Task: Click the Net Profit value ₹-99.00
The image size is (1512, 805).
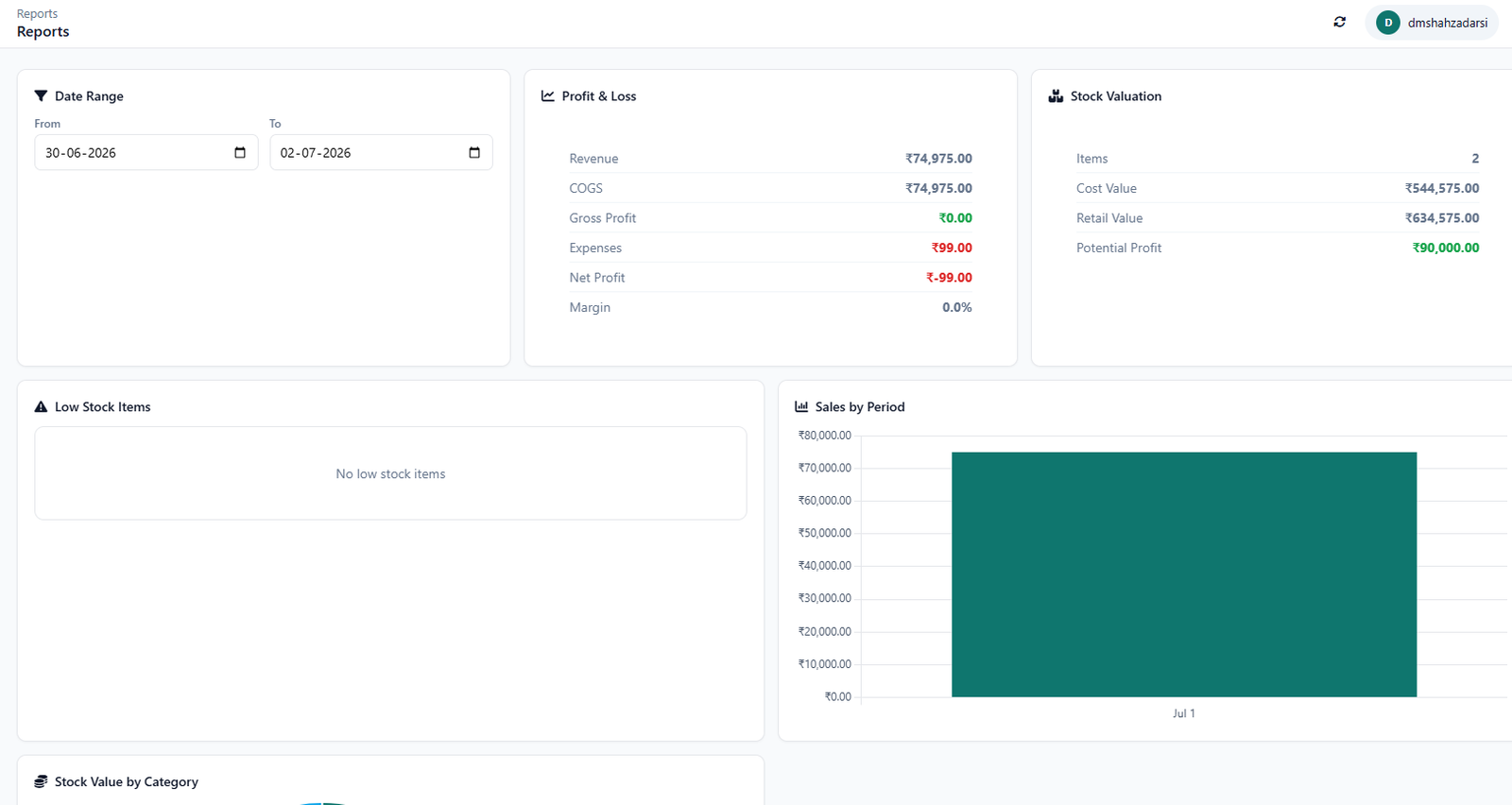Action: pyautogui.click(x=949, y=278)
